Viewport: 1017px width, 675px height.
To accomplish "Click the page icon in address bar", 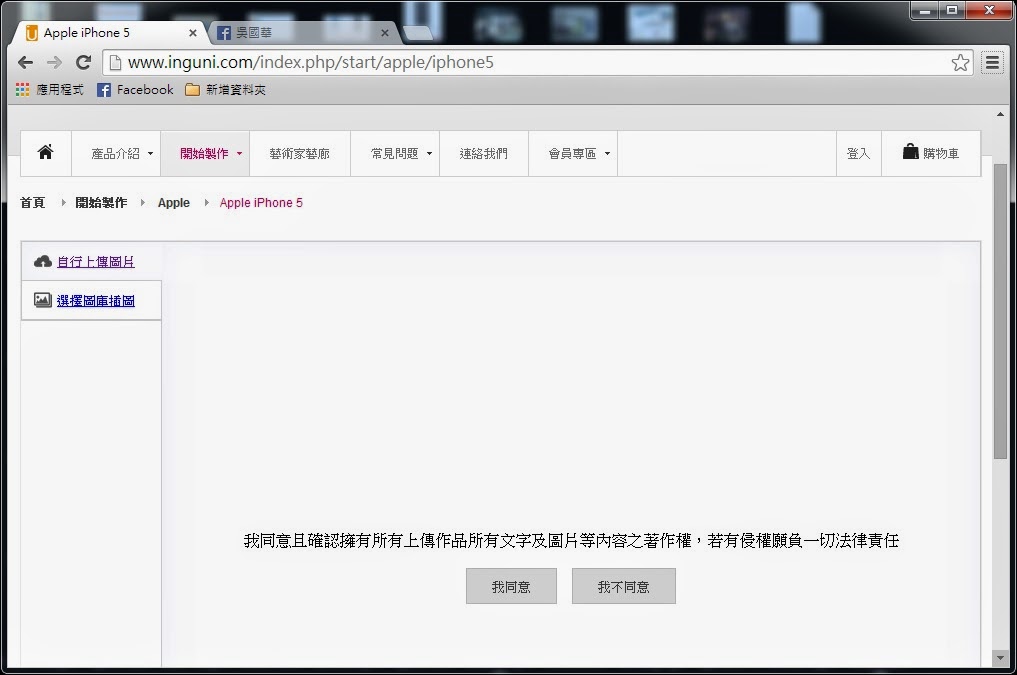I will (115, 62).
